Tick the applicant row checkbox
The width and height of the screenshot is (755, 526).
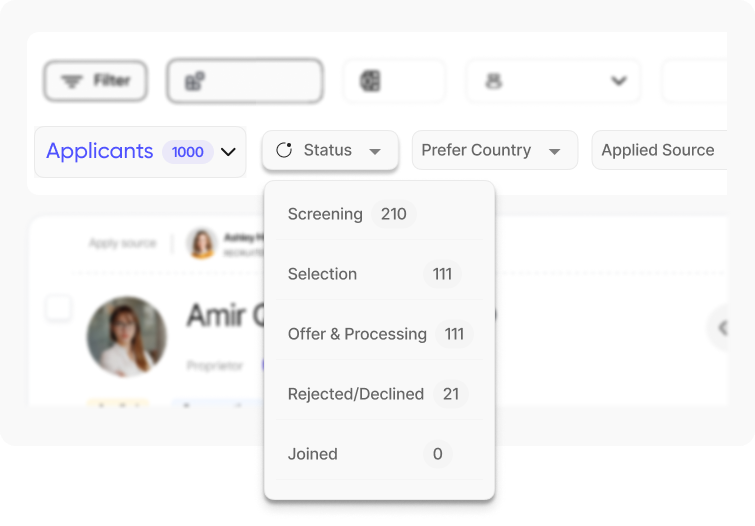coord(59,308)
